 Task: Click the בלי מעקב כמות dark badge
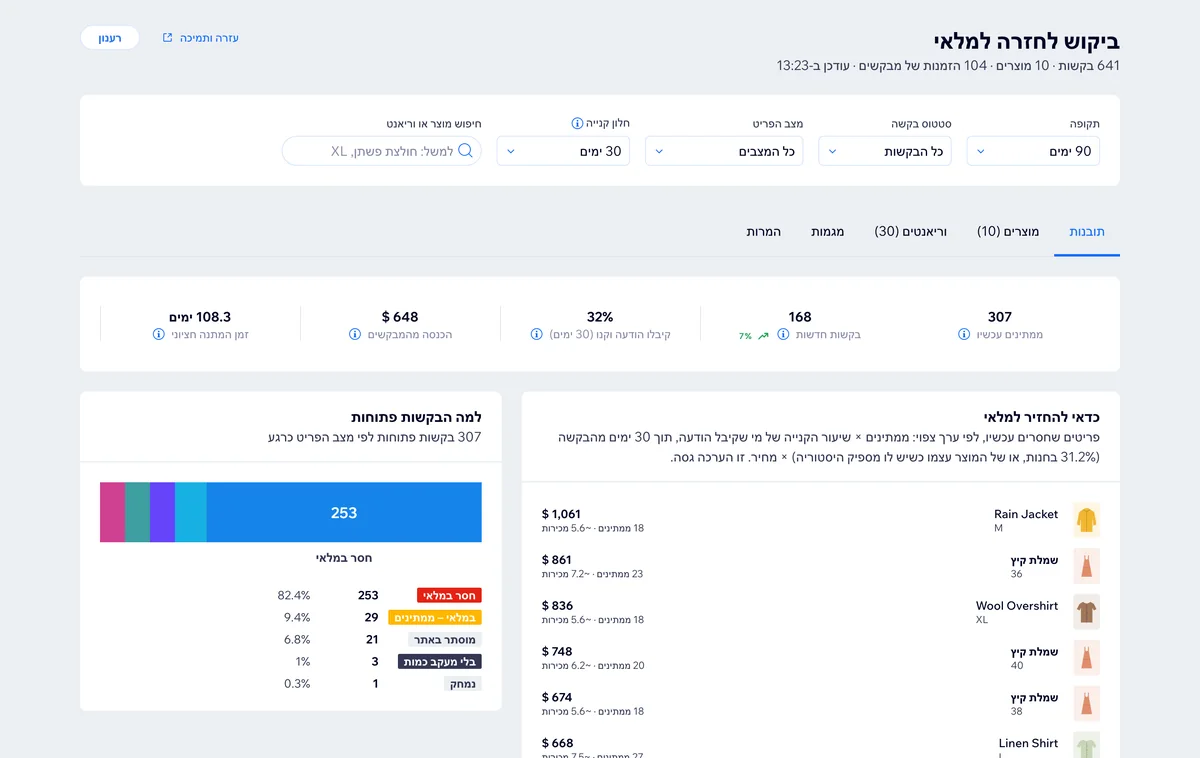[x=440, y=662]
